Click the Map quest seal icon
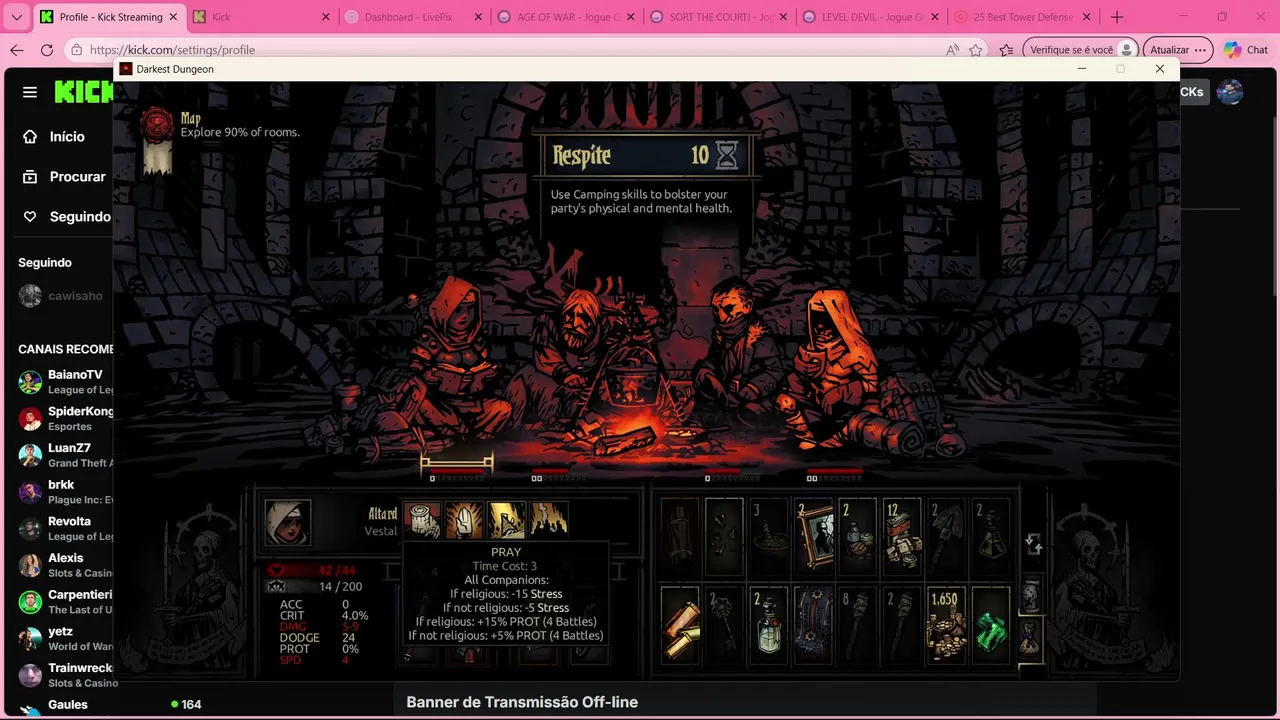Viewport: 1280px width, 720px height. (x=157, y=124)
